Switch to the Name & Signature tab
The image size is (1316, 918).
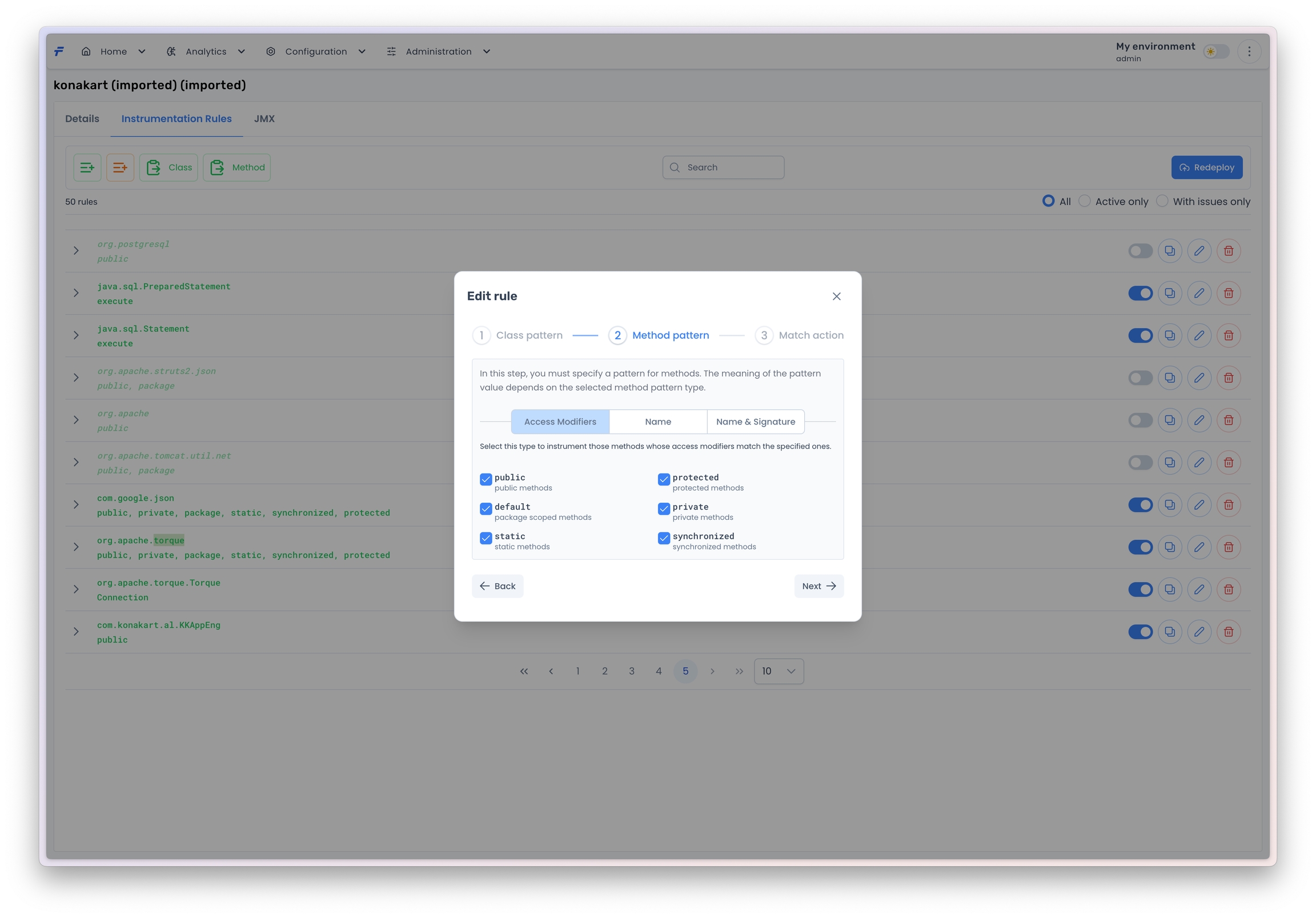point(755,422)
